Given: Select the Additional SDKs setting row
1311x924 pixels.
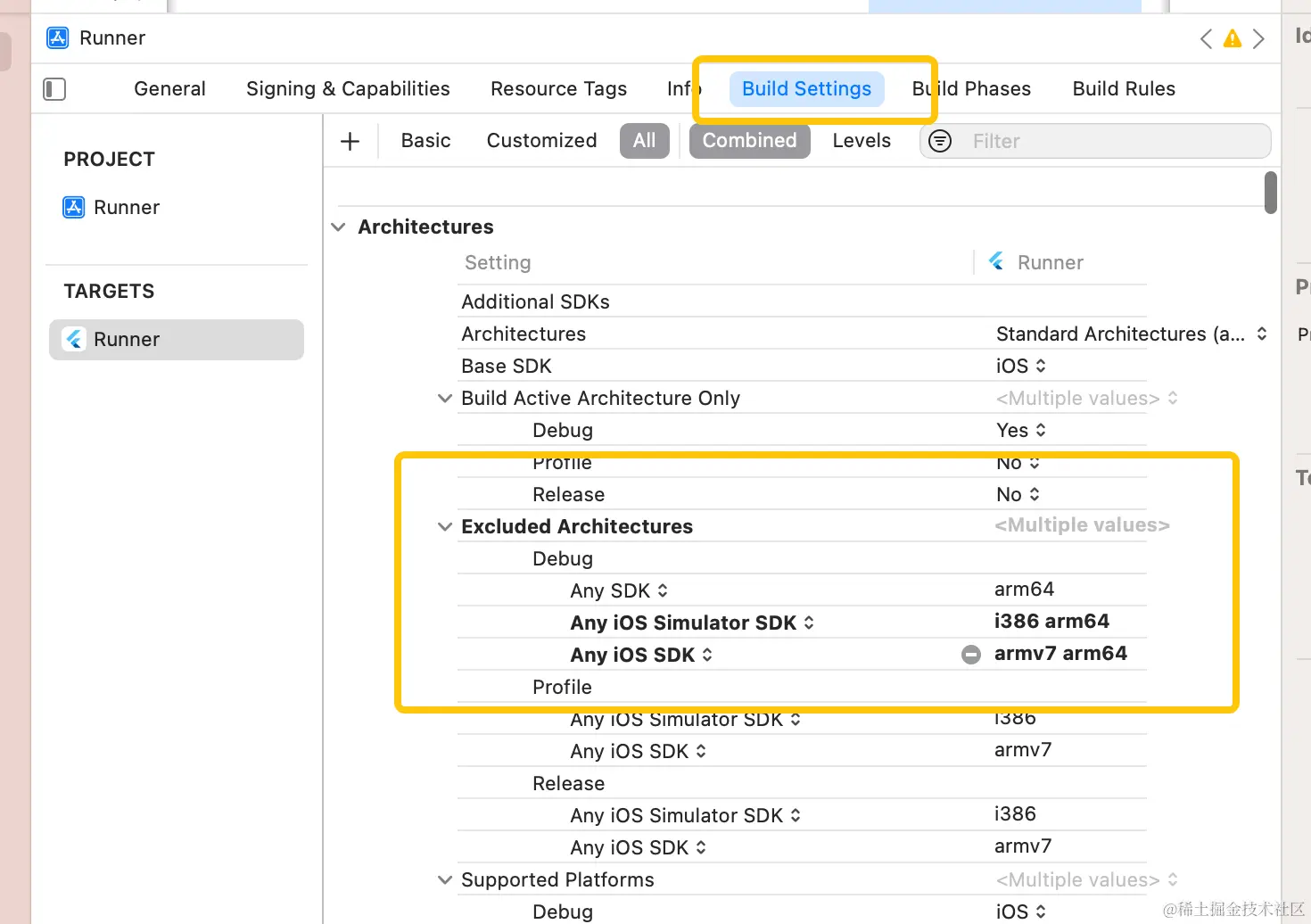Looking at the screenshot, I should click(802, 301).
